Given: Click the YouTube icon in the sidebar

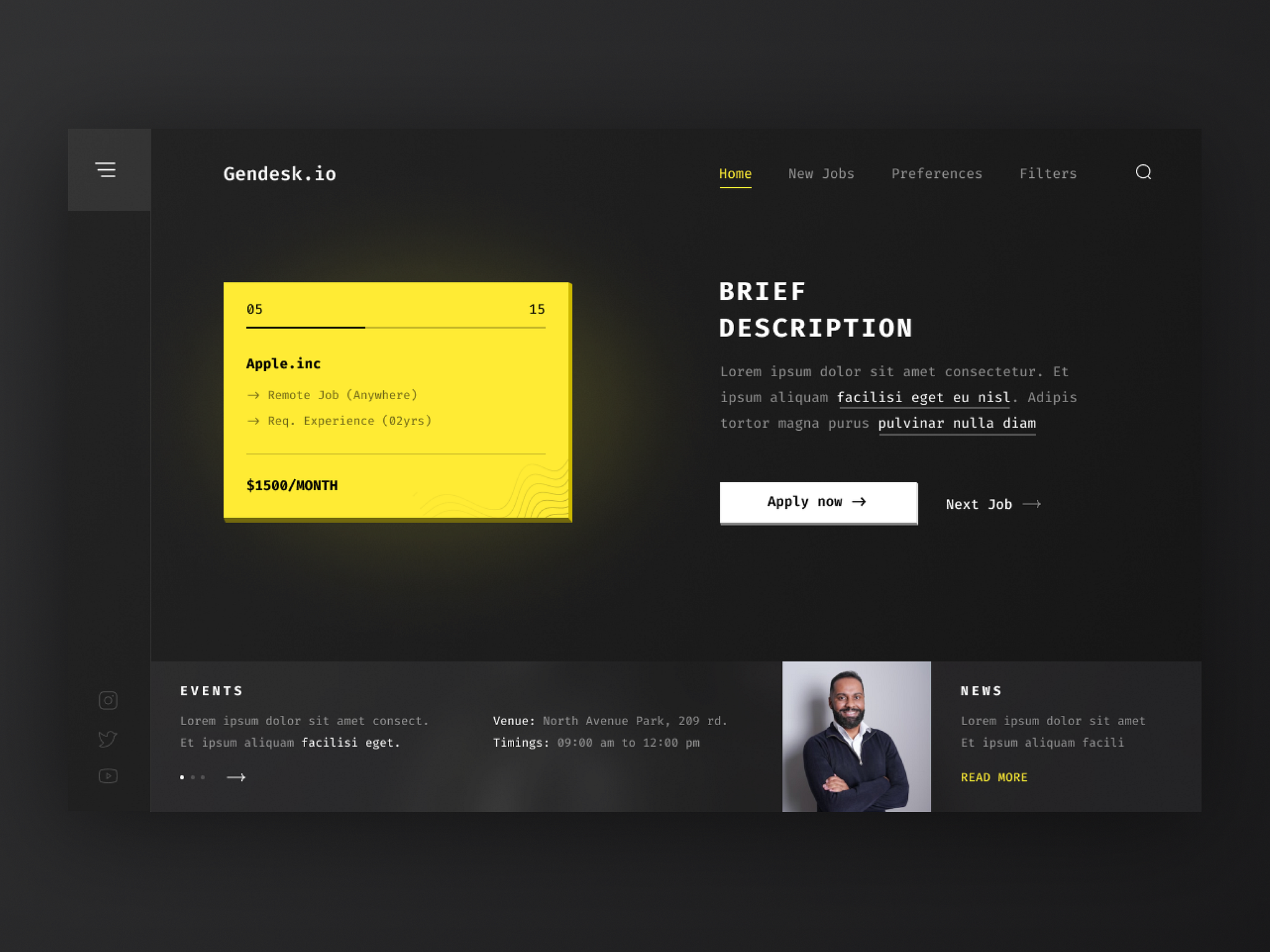Looking at the screenshot, I should pos(107,776).
